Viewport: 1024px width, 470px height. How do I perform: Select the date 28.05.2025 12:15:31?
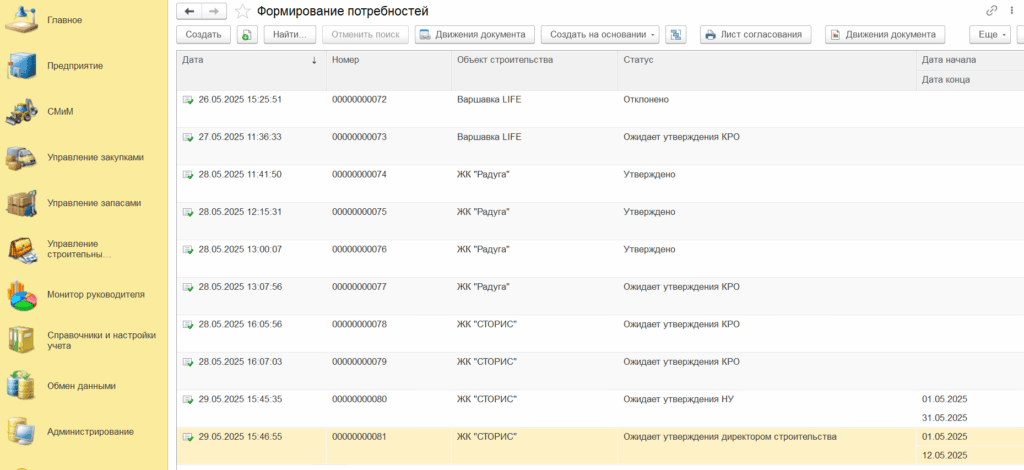click(x=240, y=212)
